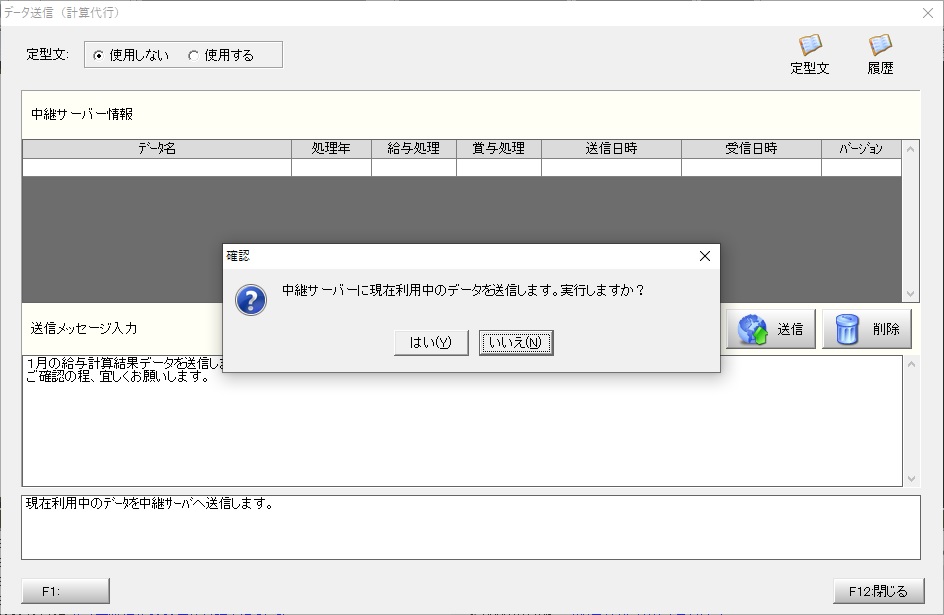Click the 給与処理 column header

tap(414, 149)
